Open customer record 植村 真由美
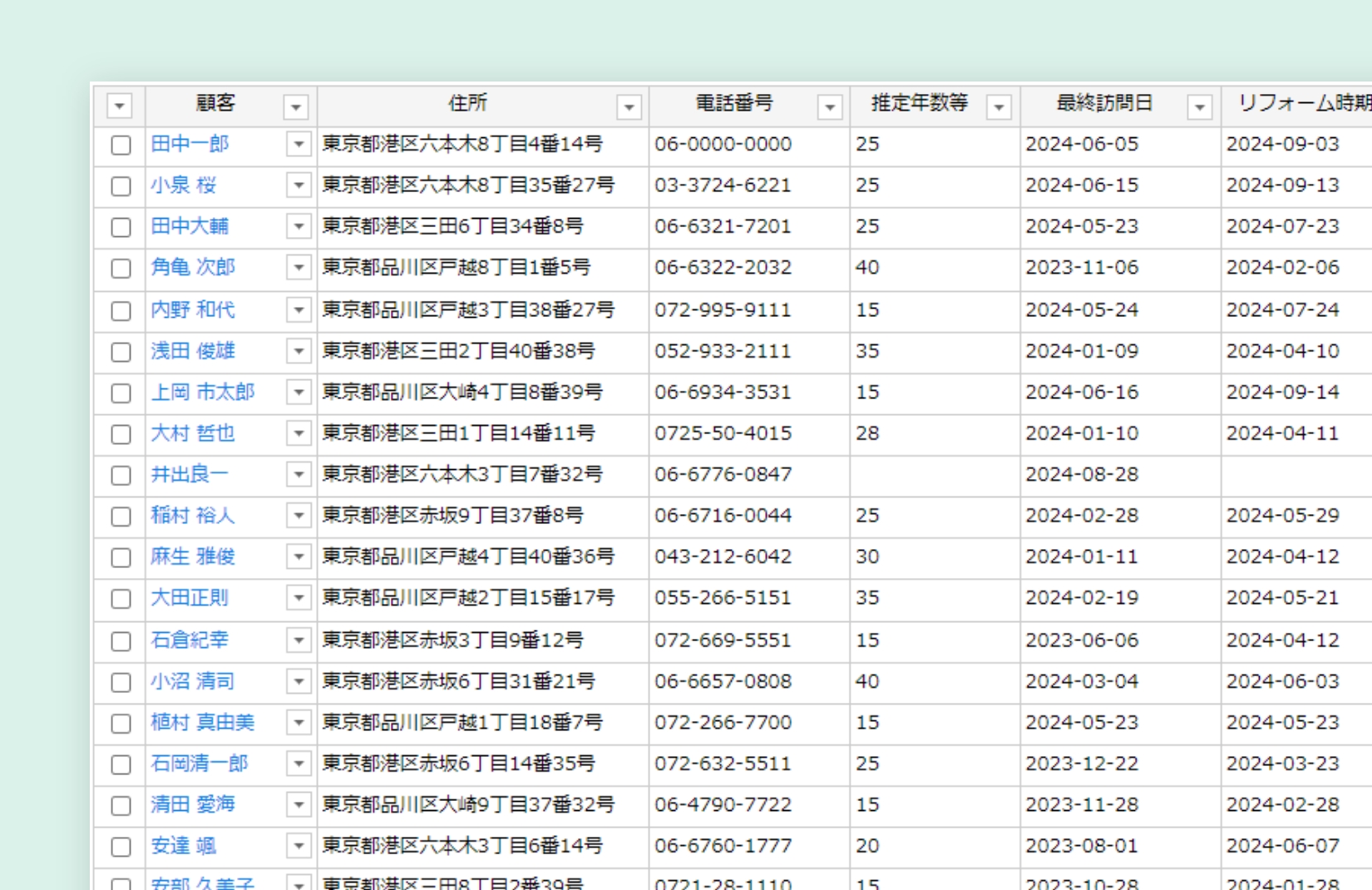Image resolution: width=1372 pixels, height=890 pixels. (203, 722)
